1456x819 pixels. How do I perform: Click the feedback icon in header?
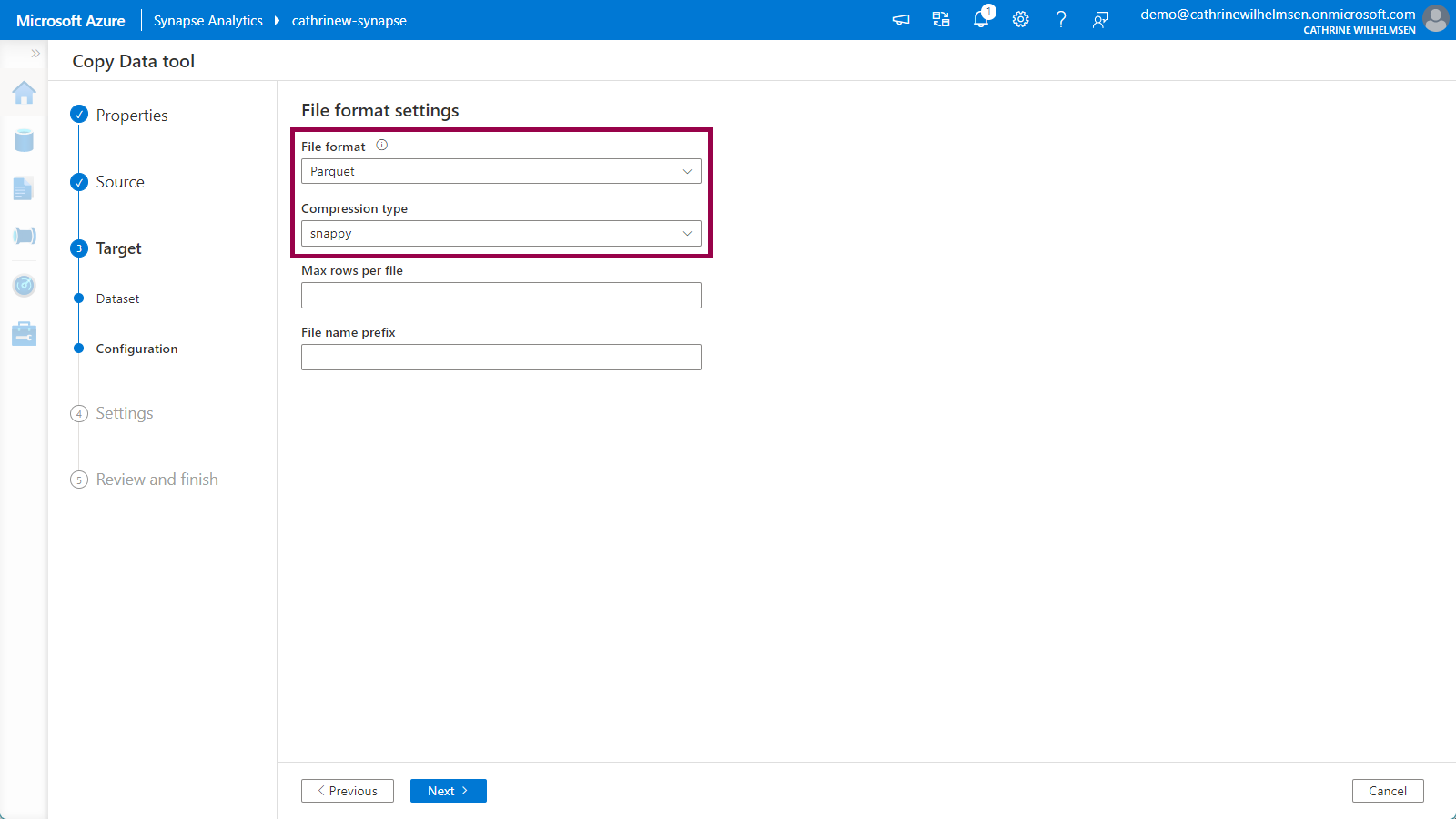1100,20
